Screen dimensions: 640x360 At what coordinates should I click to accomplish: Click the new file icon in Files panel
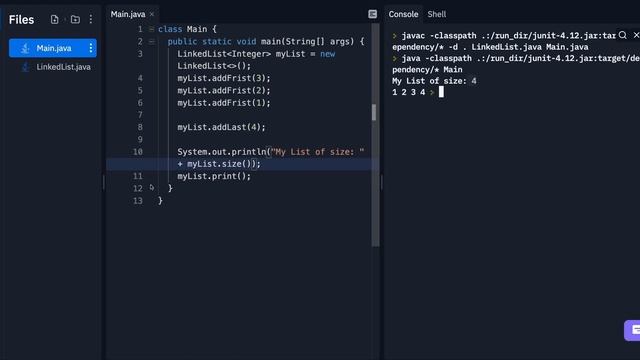pos(54,19)
